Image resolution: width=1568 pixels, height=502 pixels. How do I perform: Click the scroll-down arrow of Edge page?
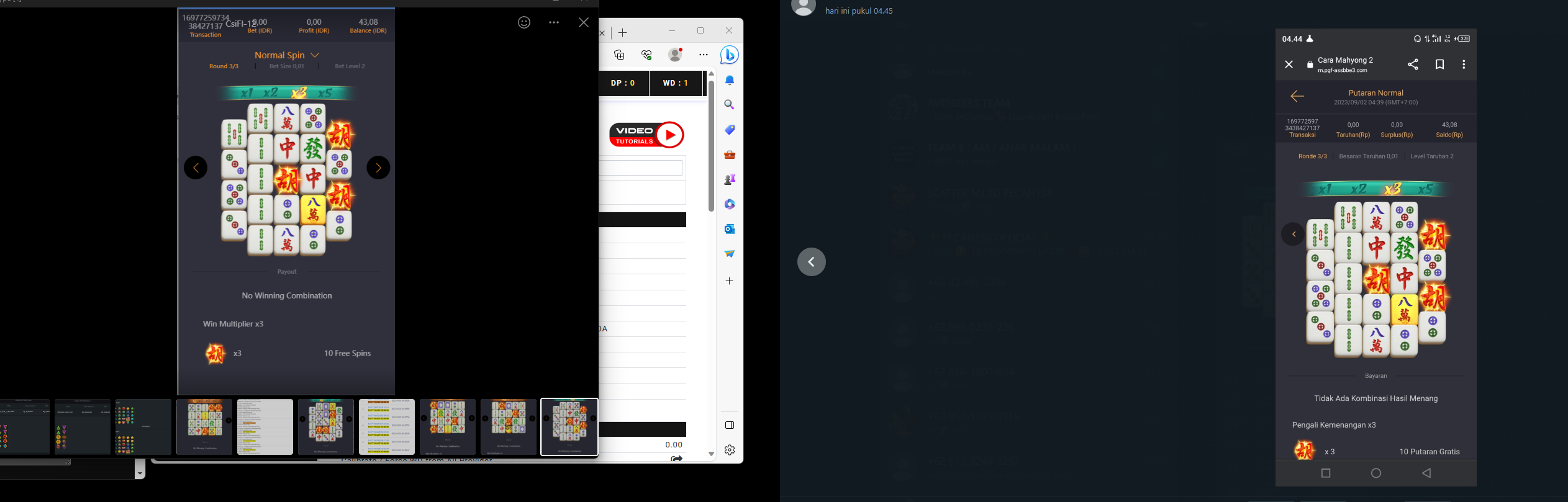click(712, 454)
